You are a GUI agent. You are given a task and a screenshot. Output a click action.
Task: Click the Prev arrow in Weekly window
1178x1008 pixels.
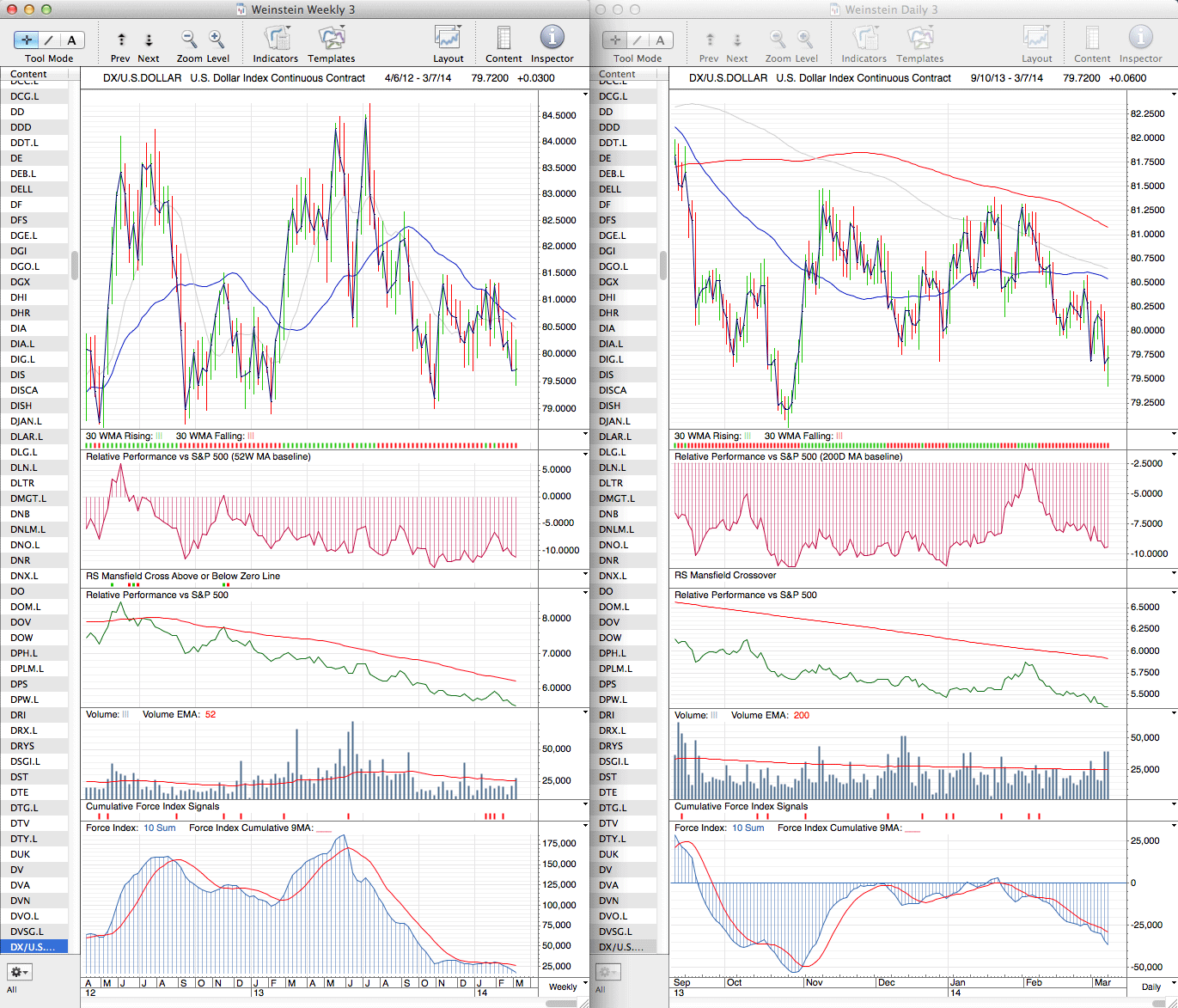tap(121, 40)
